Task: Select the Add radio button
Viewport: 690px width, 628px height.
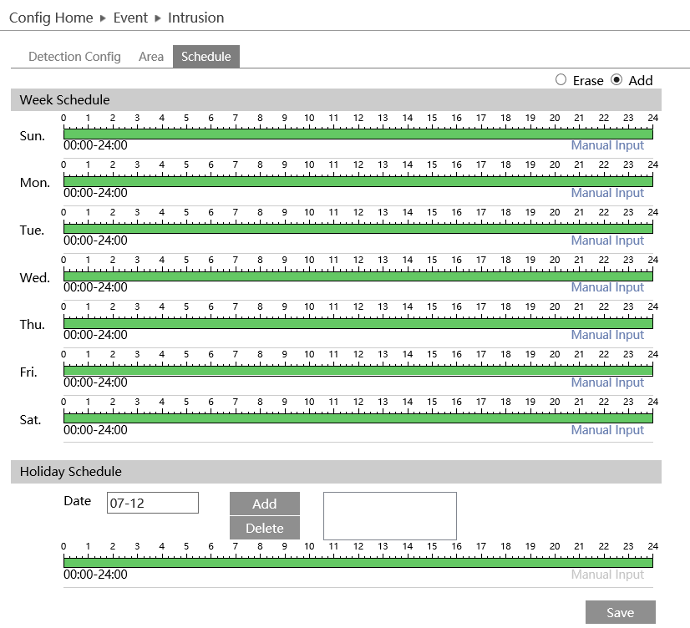Action: click(x=616, y=80)
